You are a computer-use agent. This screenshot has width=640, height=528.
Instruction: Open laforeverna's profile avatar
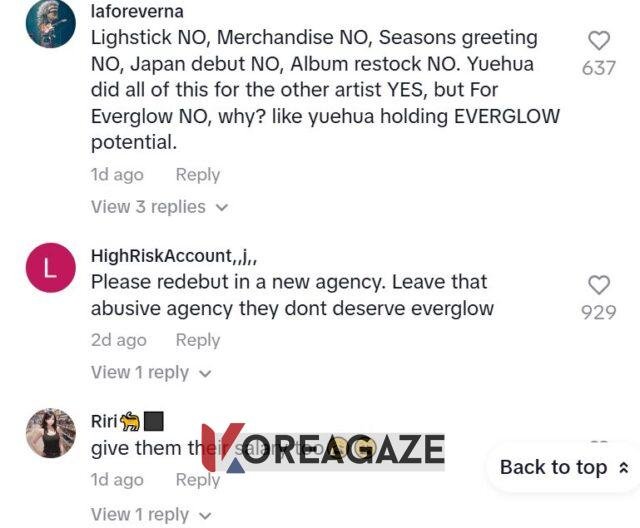[x=51, y=23]
